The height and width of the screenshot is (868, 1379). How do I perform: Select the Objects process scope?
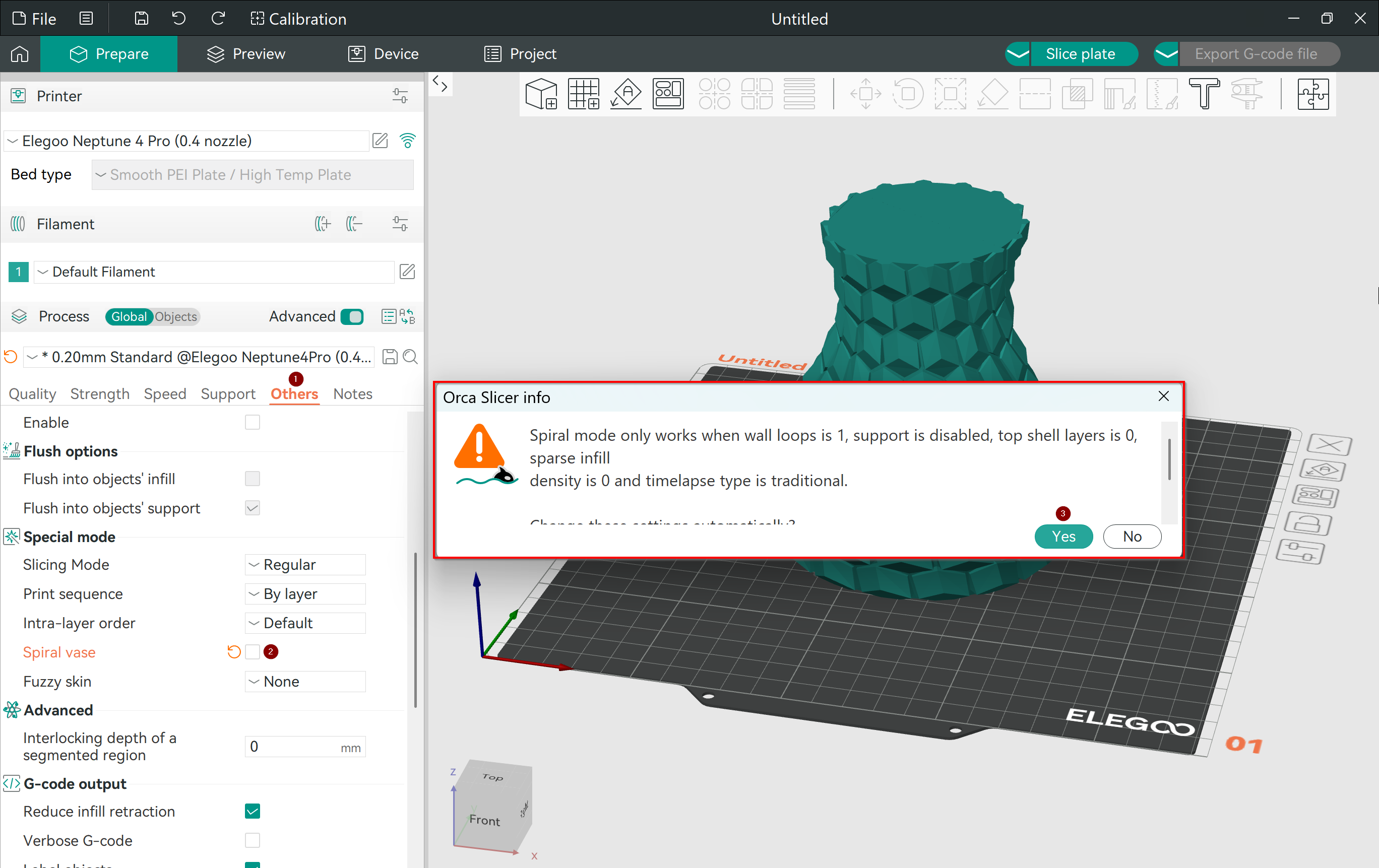pos(176,317)
